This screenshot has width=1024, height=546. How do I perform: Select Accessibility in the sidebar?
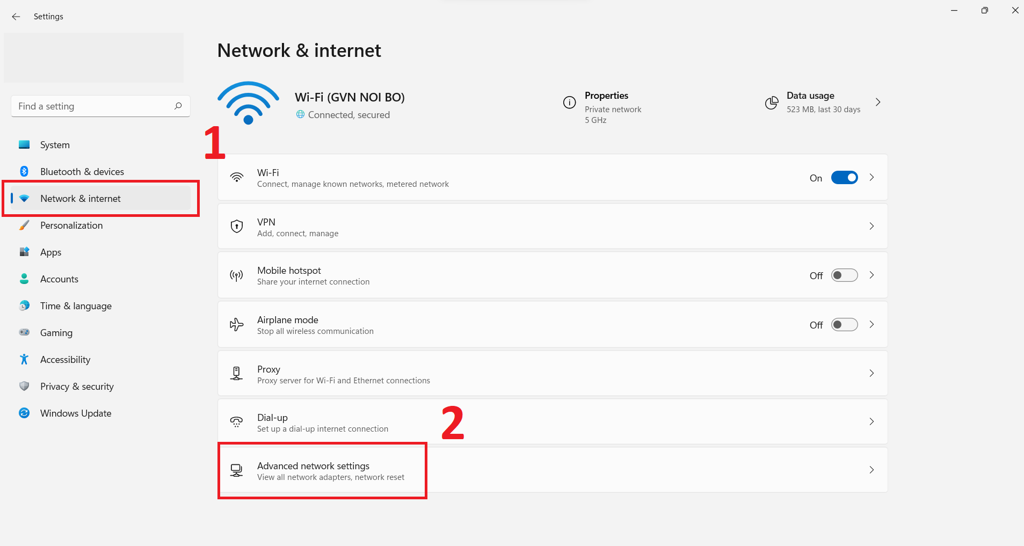(101, 359)
